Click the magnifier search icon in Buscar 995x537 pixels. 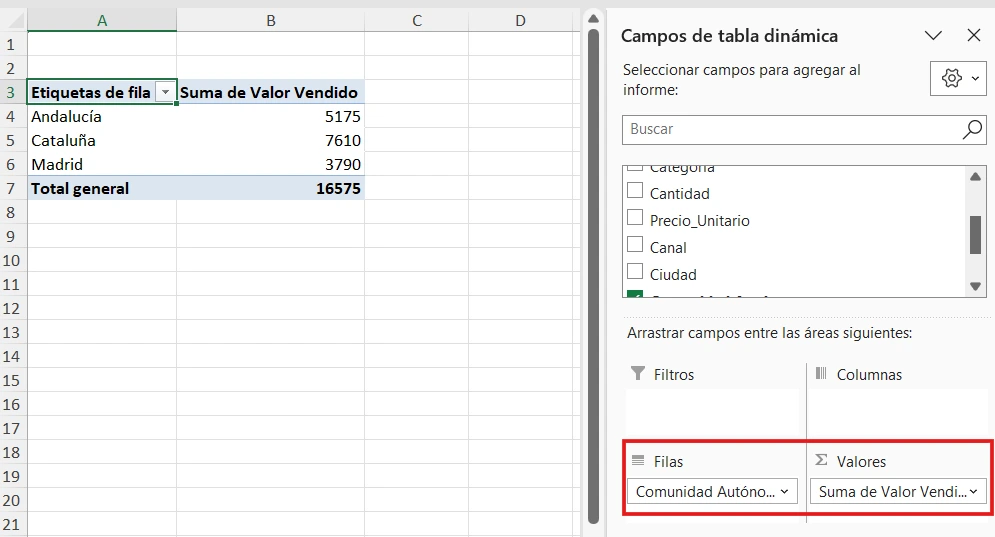pyautogui.click(x=972, y=129)
